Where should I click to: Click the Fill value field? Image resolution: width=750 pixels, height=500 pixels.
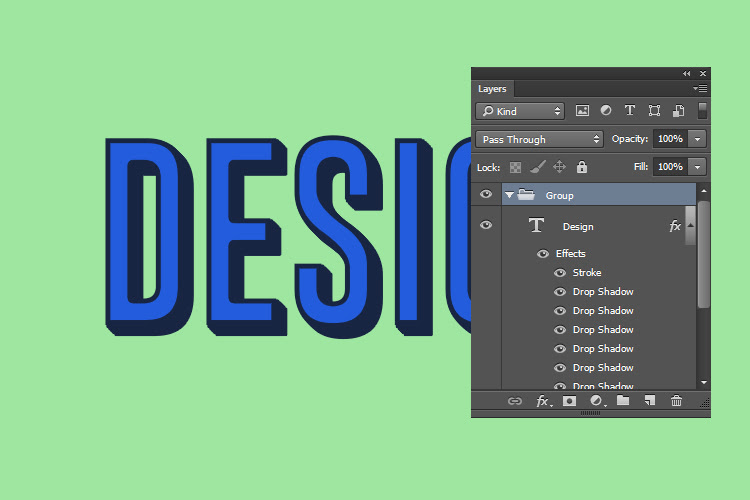(671, 167)
